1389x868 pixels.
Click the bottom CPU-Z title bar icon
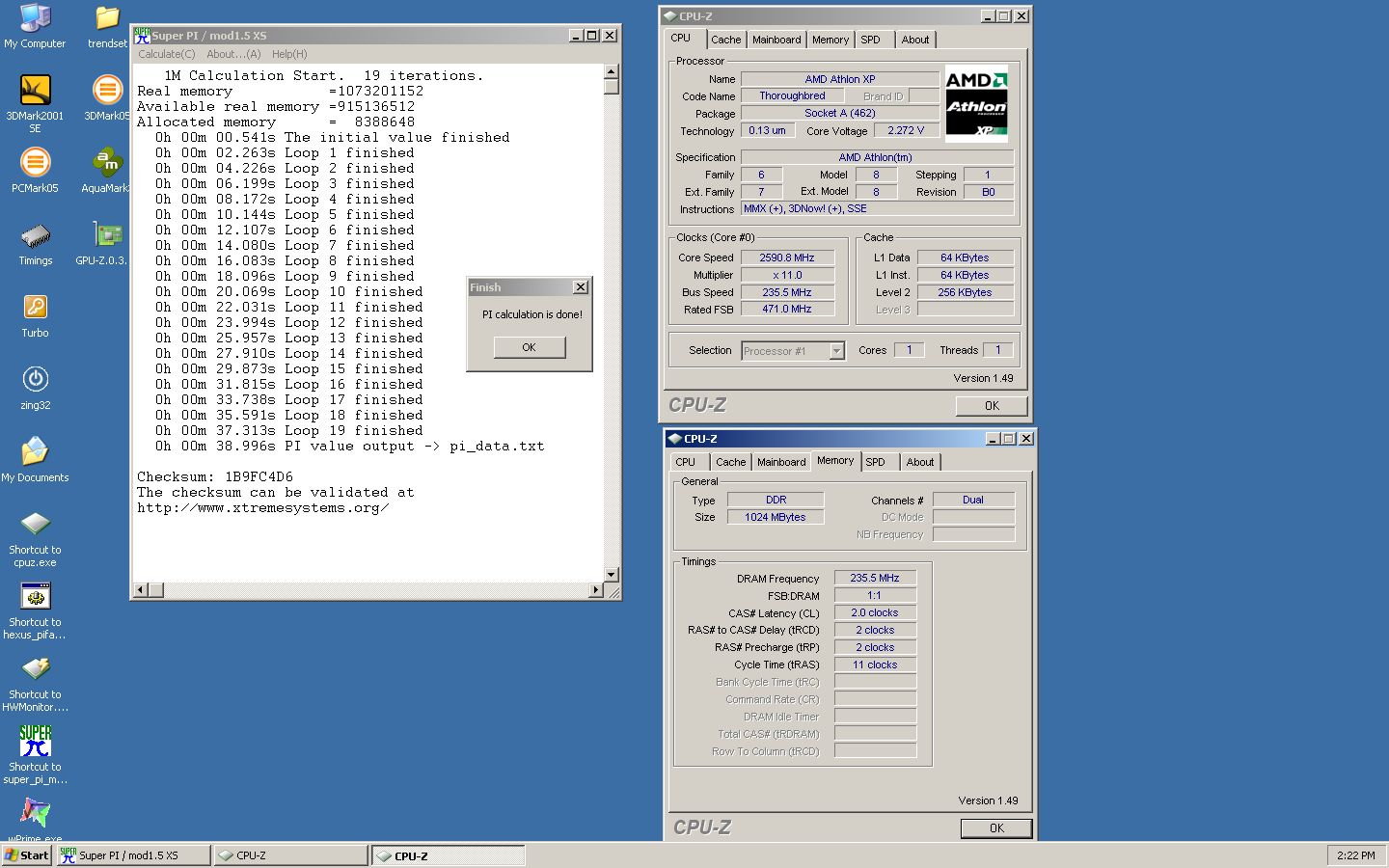point(674,439)
